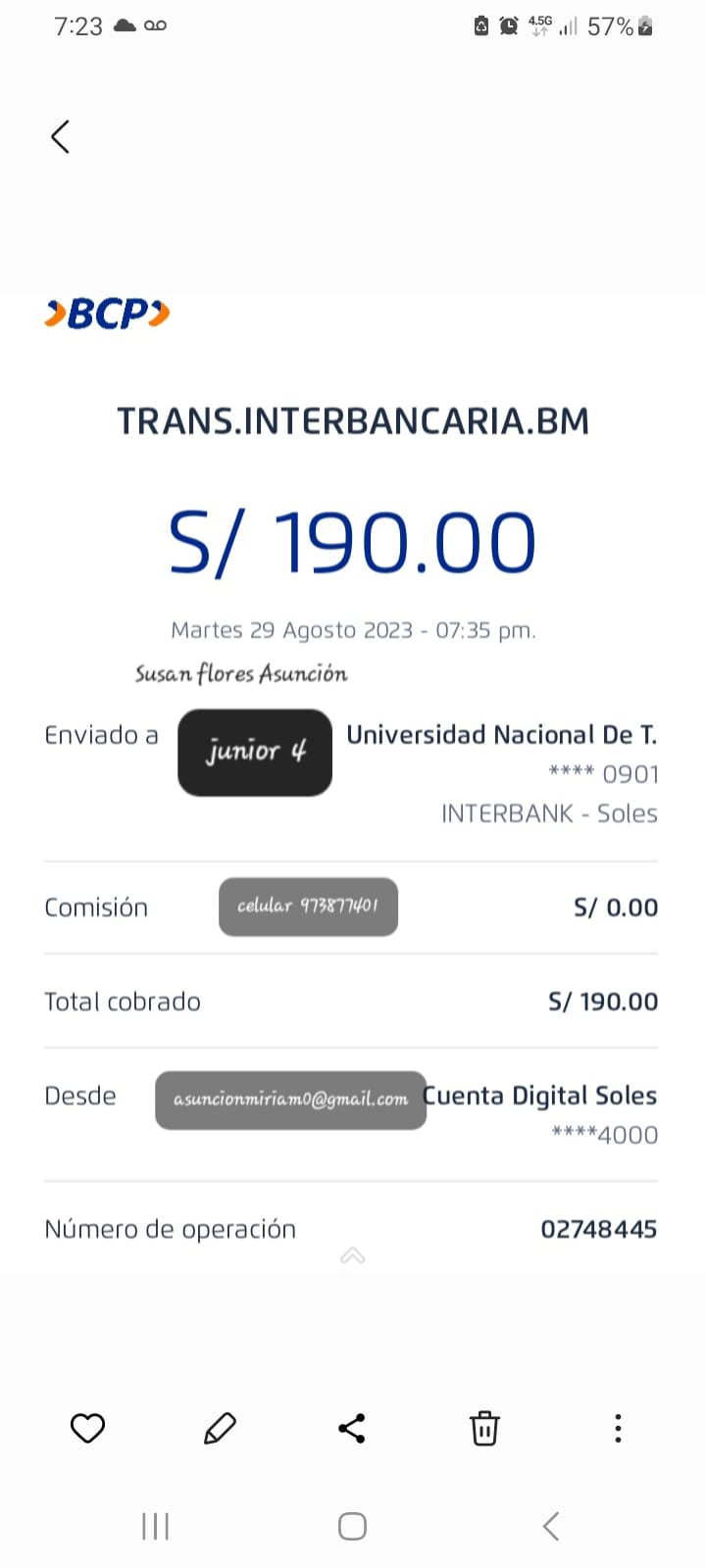Tap the share icon
Viewport: 706px width, 1568px height.
pos(352,1428)
